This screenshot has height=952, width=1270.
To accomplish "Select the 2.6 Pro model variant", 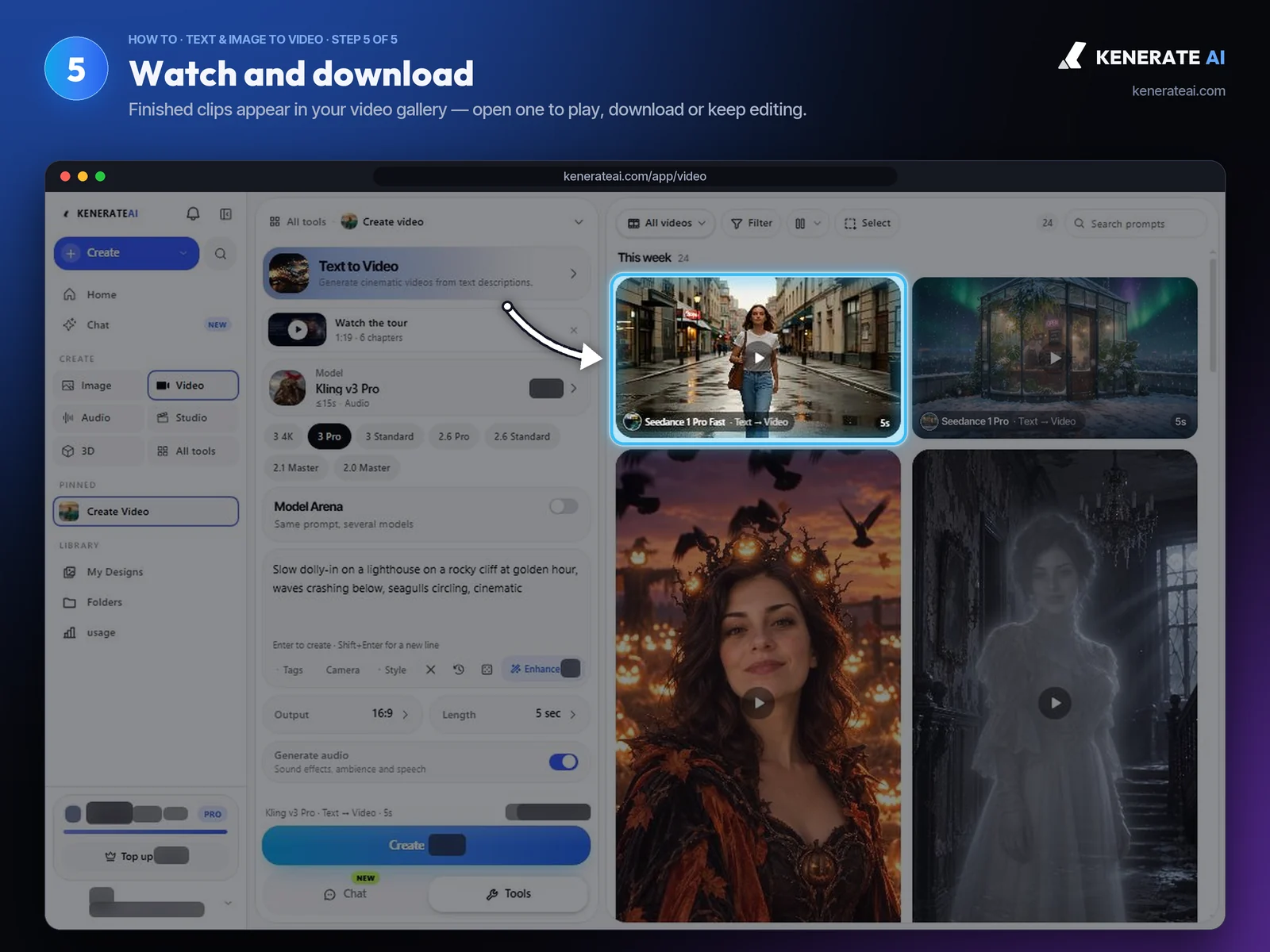I will pos(454,436).
